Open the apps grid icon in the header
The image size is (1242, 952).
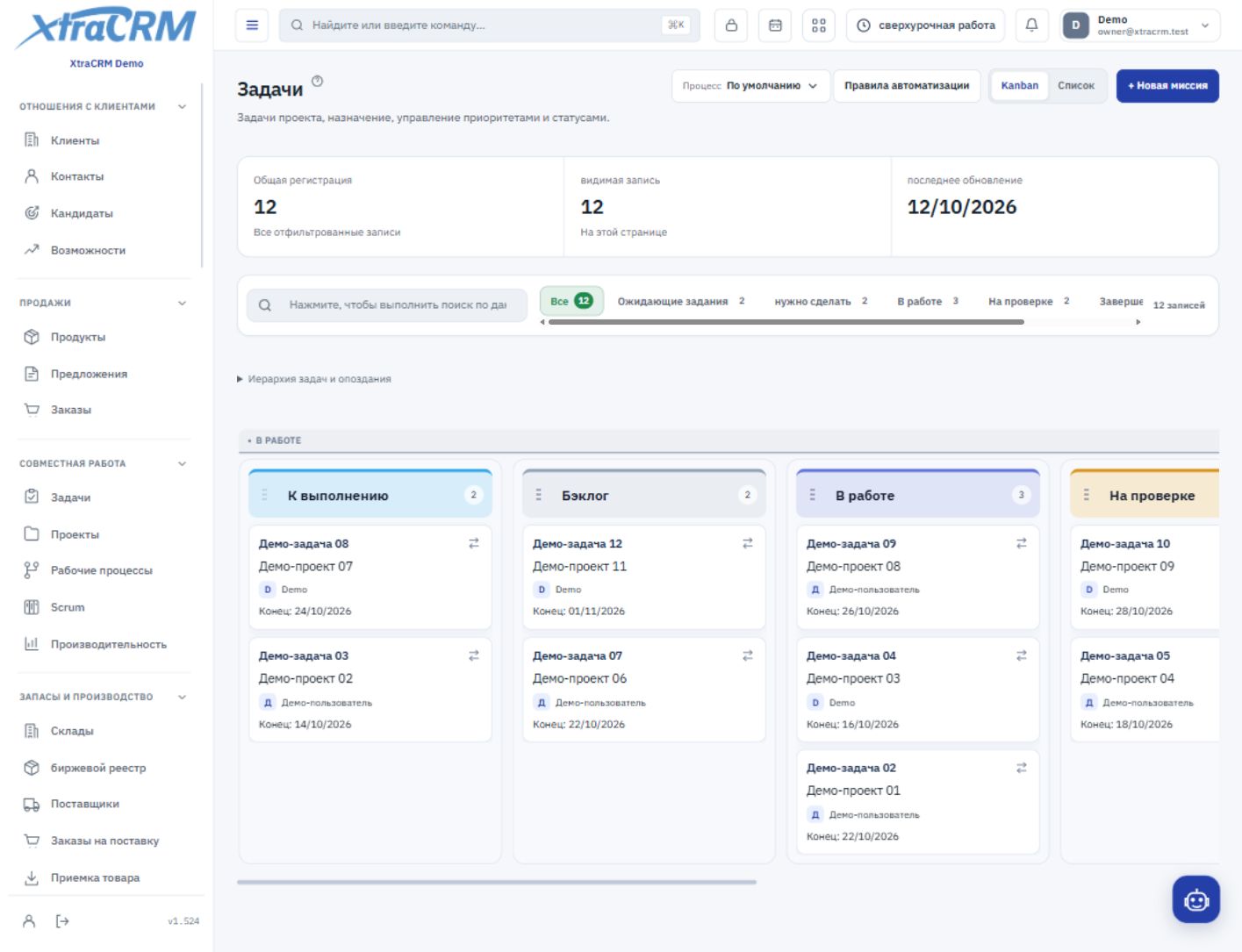(819, 25)
